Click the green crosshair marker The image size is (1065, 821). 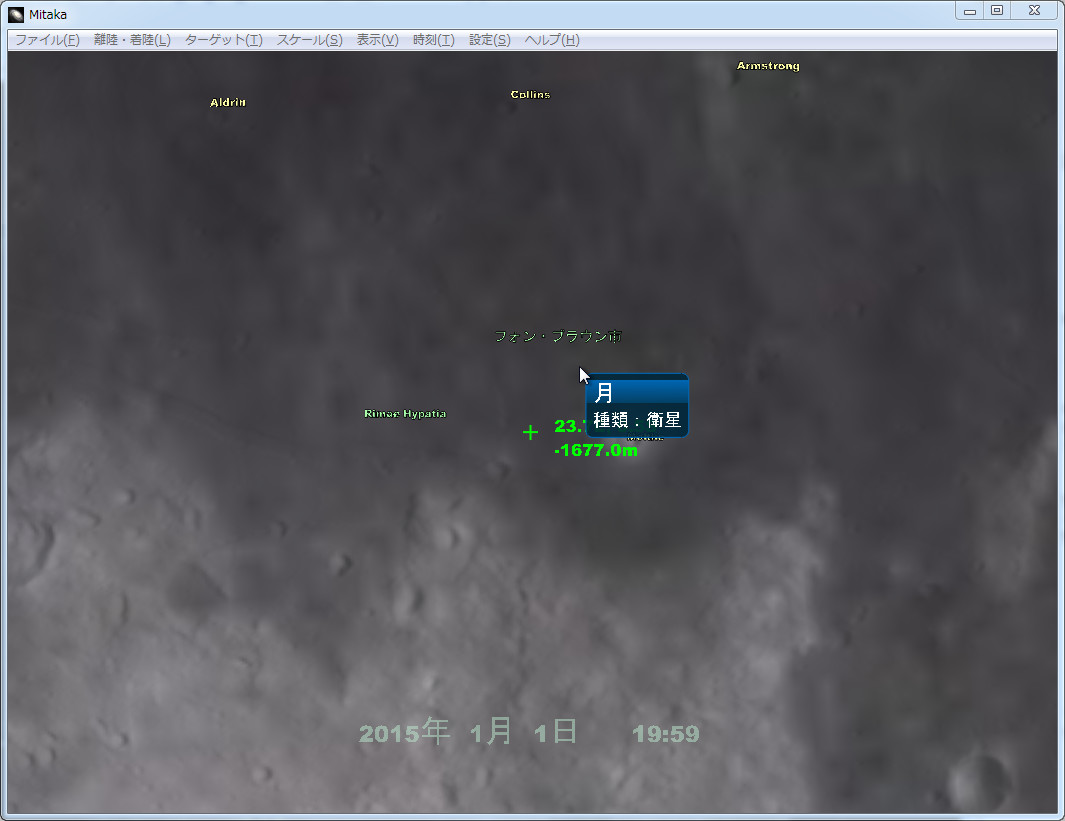pyautogui.click(x=530, y=432)
